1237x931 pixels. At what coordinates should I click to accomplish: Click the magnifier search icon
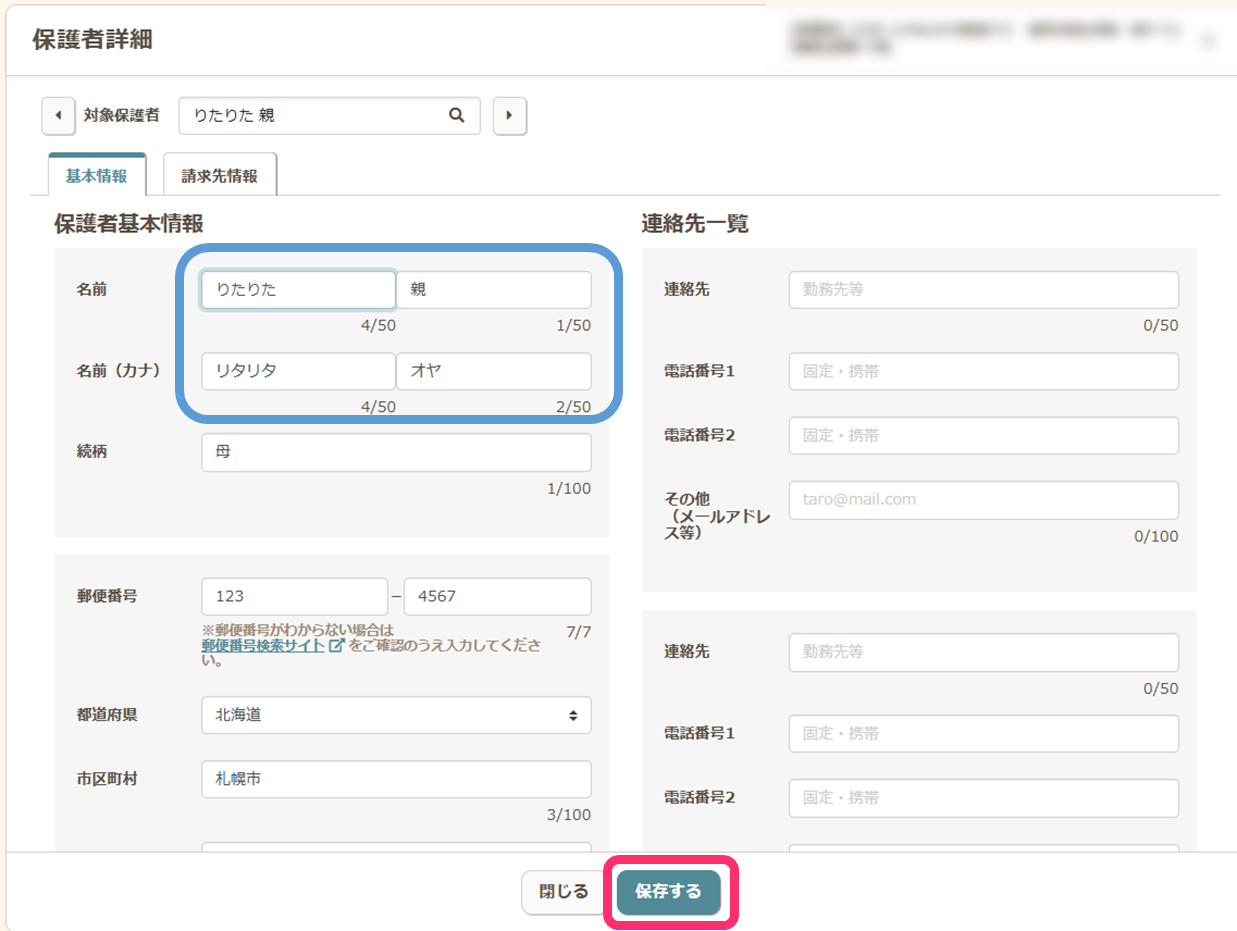tap(457, 116)
